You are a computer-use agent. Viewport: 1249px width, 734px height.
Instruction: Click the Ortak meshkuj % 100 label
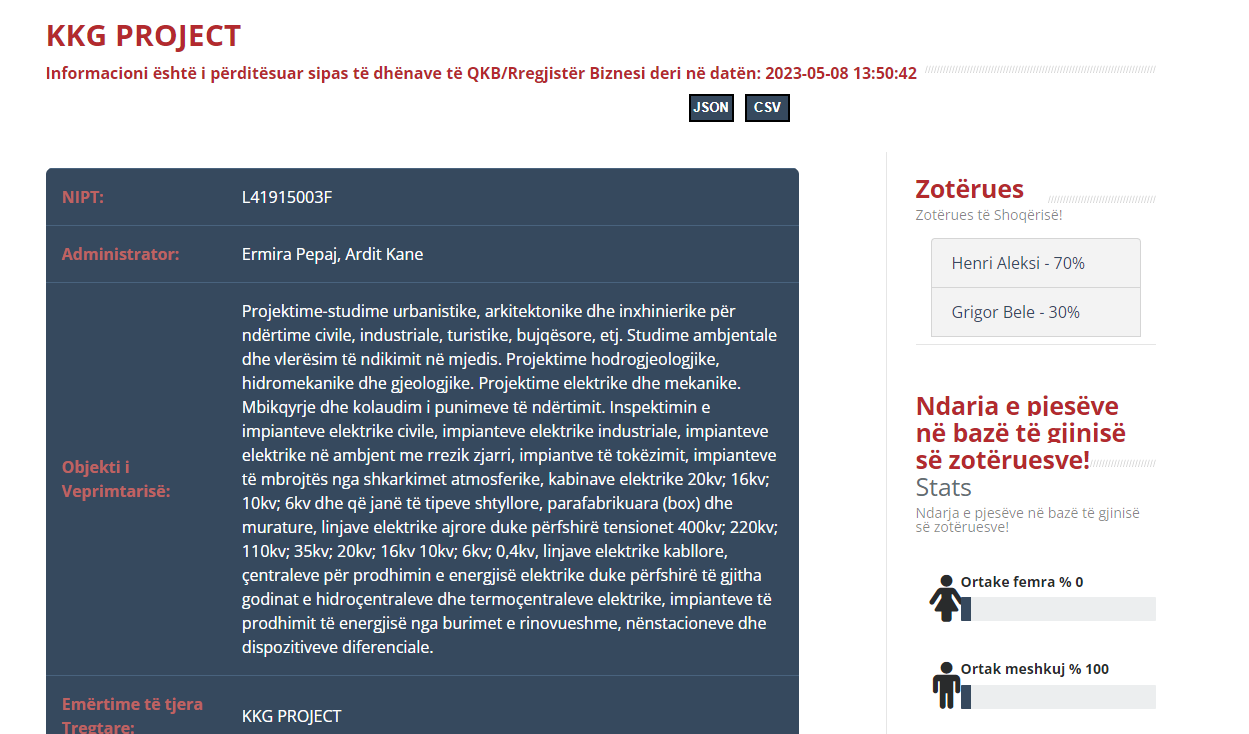(1034, 669)
